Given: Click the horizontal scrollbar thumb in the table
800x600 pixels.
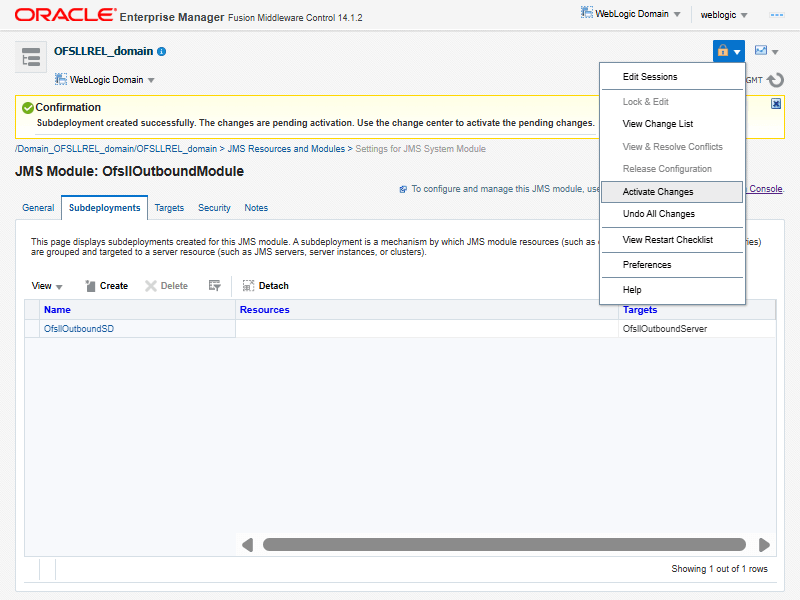Looking at the screenshot, I should [x=504, y=545].
